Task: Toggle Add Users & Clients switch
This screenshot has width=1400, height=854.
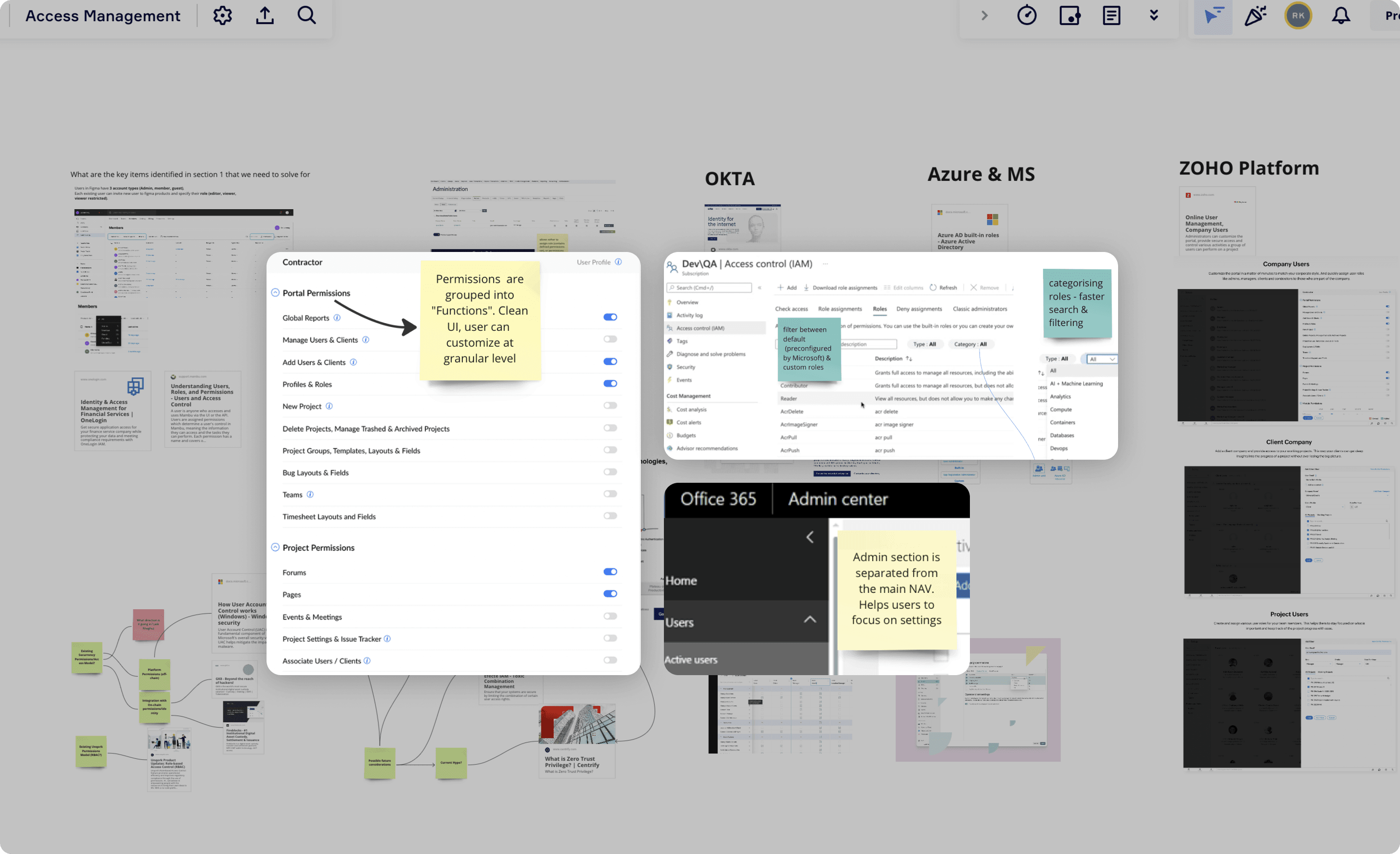Action: click(610, 361)
